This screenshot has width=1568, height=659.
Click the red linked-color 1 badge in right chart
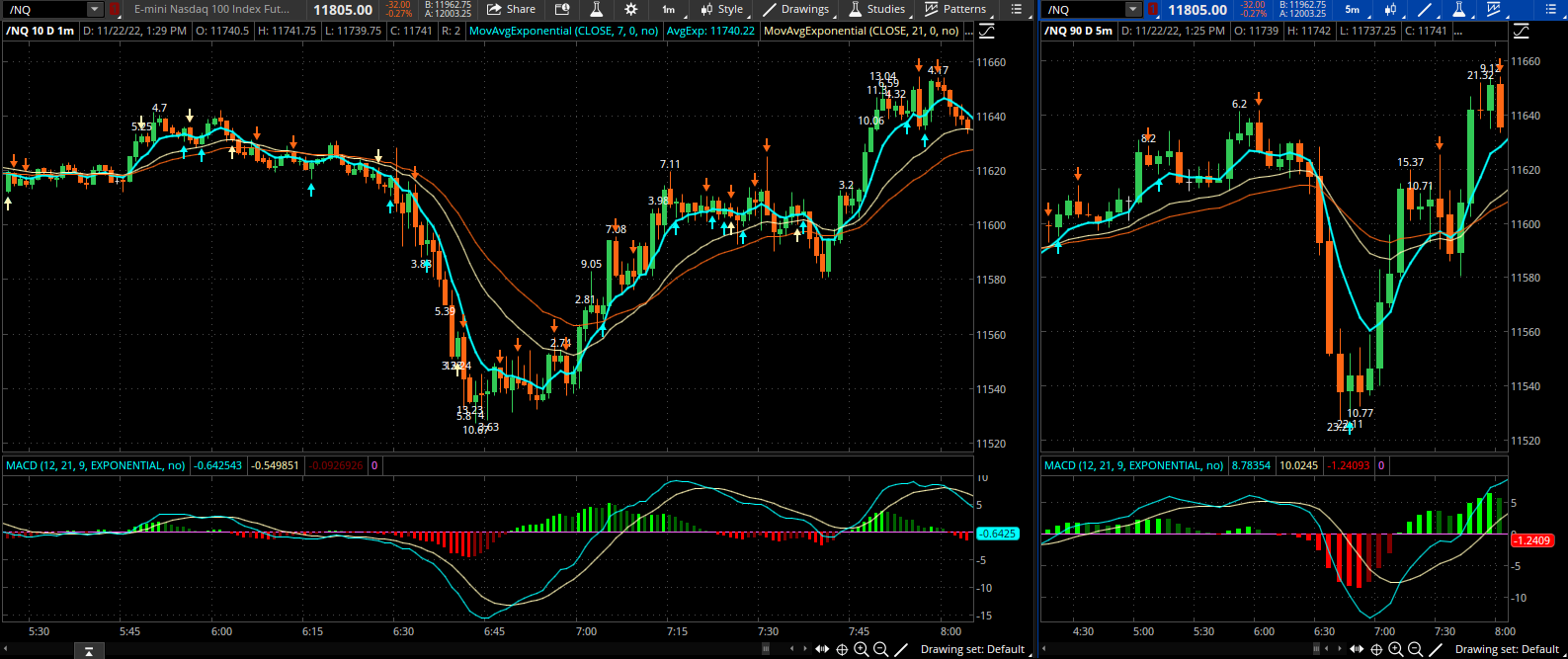point(1153,10)
